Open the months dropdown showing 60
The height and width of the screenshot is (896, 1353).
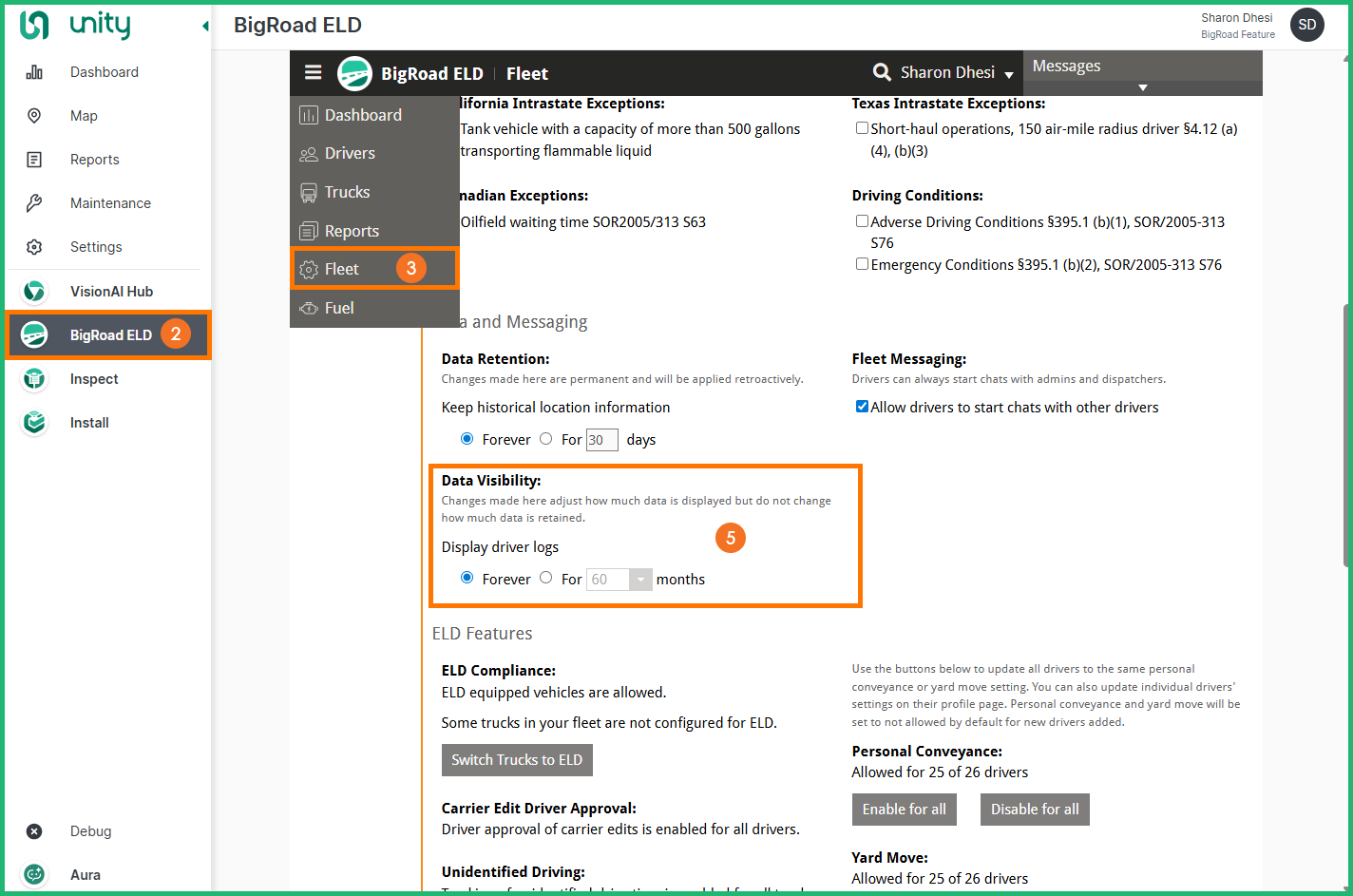pos(640,580)
